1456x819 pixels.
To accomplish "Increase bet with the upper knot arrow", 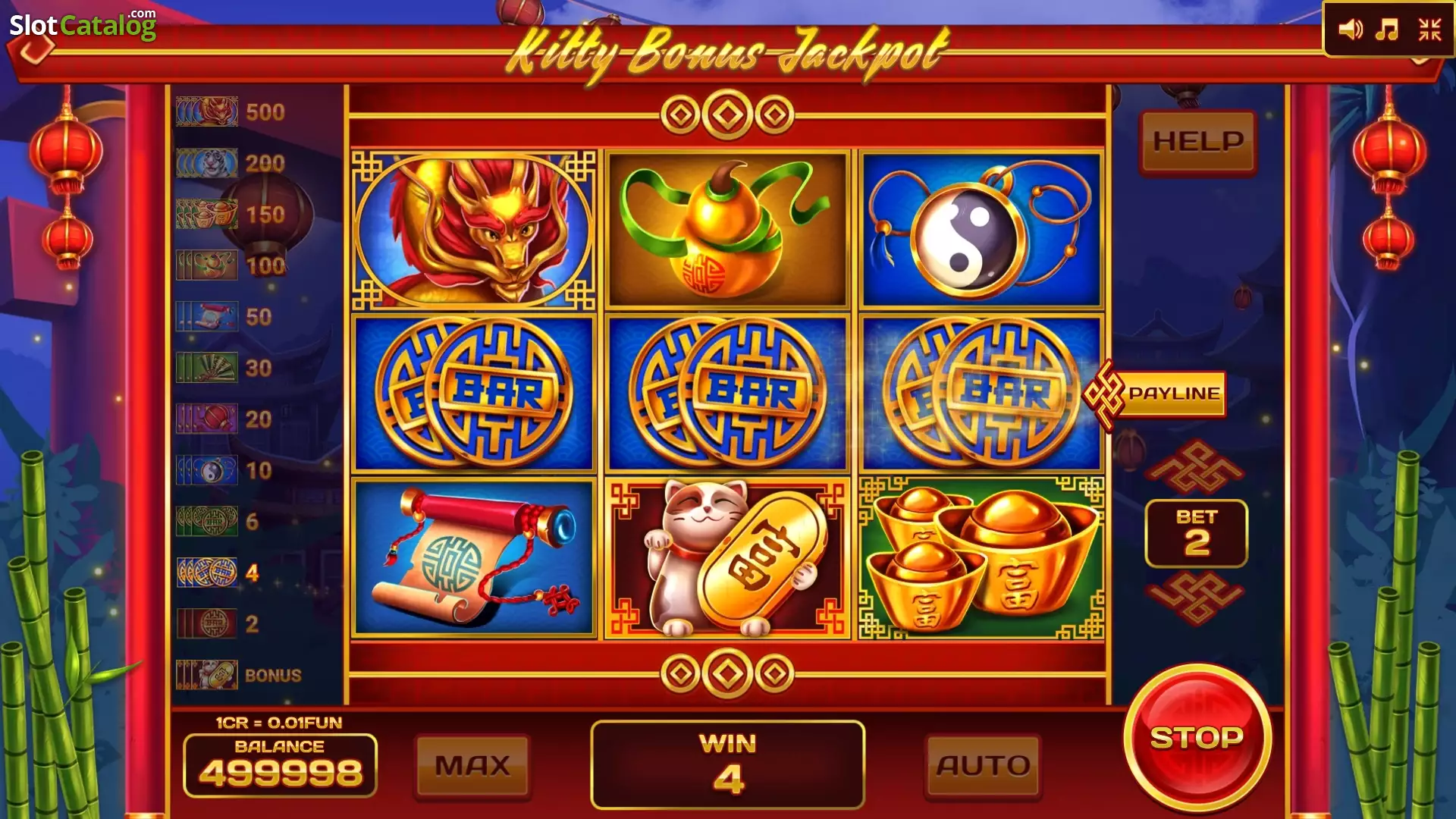I will click(1196, 467).
